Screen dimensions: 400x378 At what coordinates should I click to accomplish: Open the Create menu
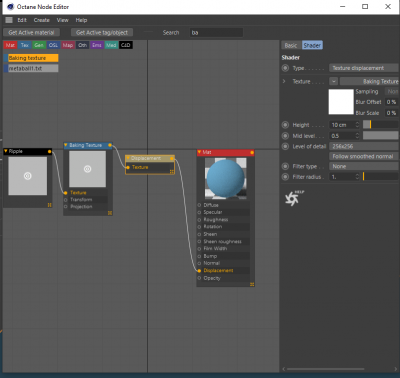pyautogui.click(x=41, y=20)
